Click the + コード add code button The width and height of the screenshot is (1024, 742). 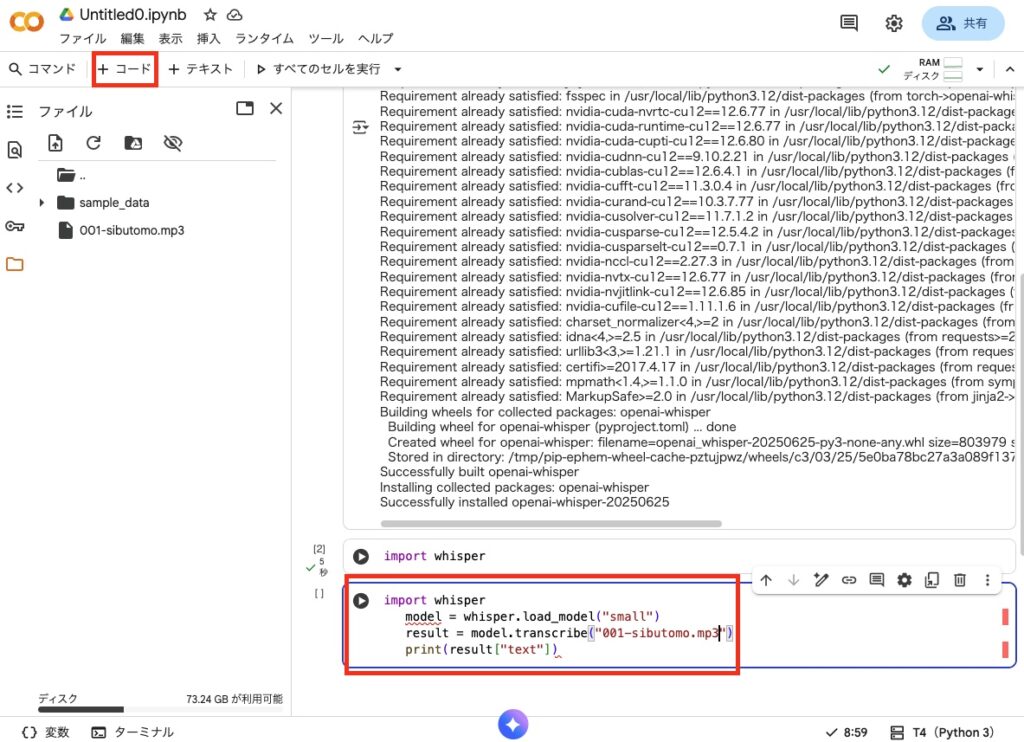click(x=125, y=69)
